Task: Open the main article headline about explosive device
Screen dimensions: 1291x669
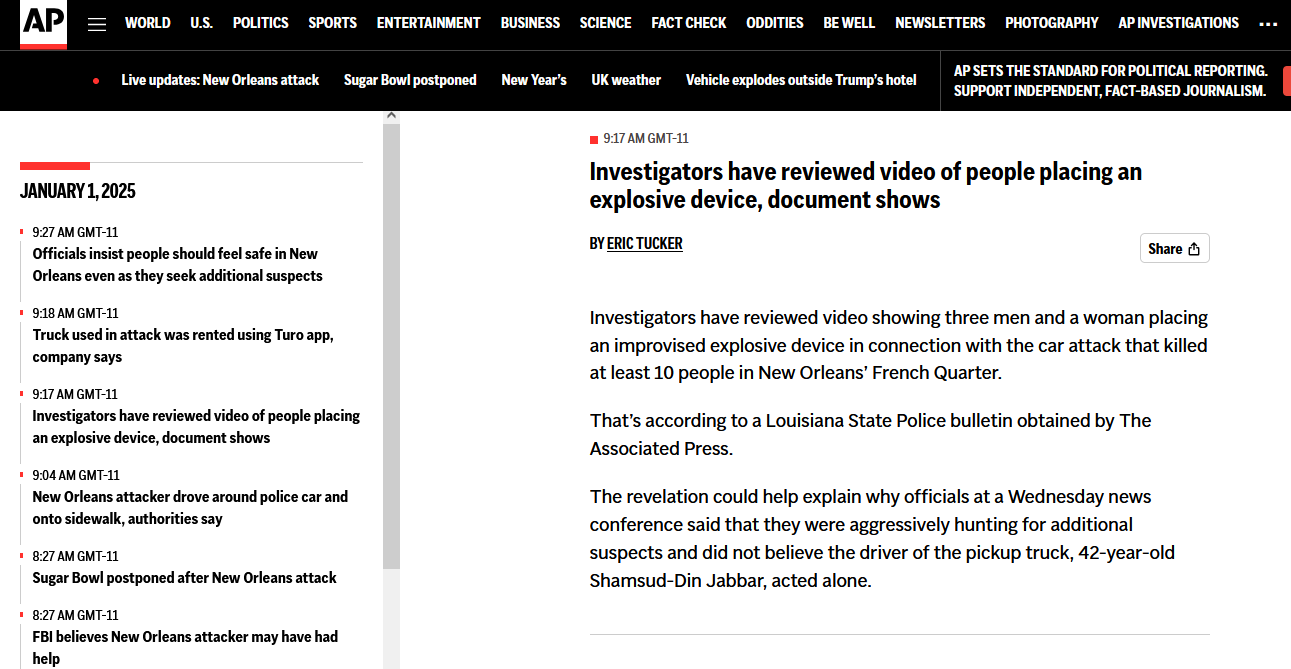Action: tap(866, 186)
